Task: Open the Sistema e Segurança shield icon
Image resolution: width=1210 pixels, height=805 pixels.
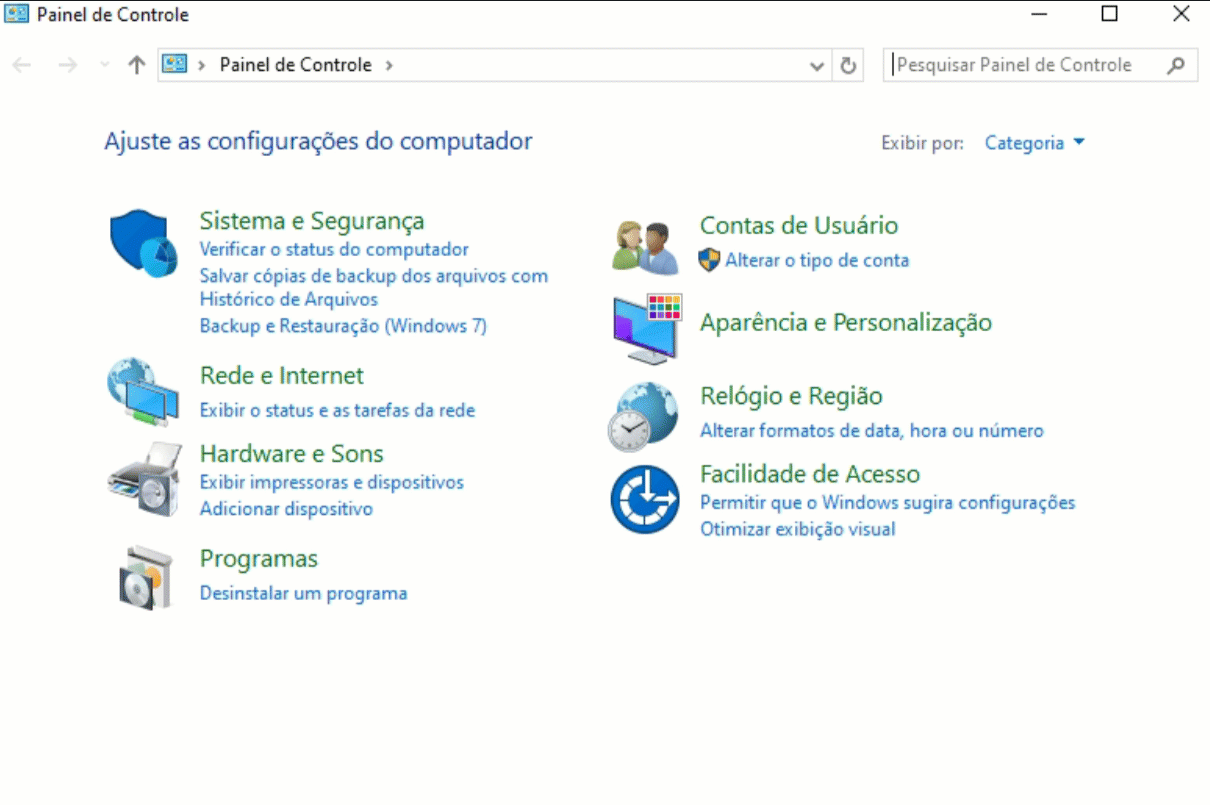Action: click(143, 243)
